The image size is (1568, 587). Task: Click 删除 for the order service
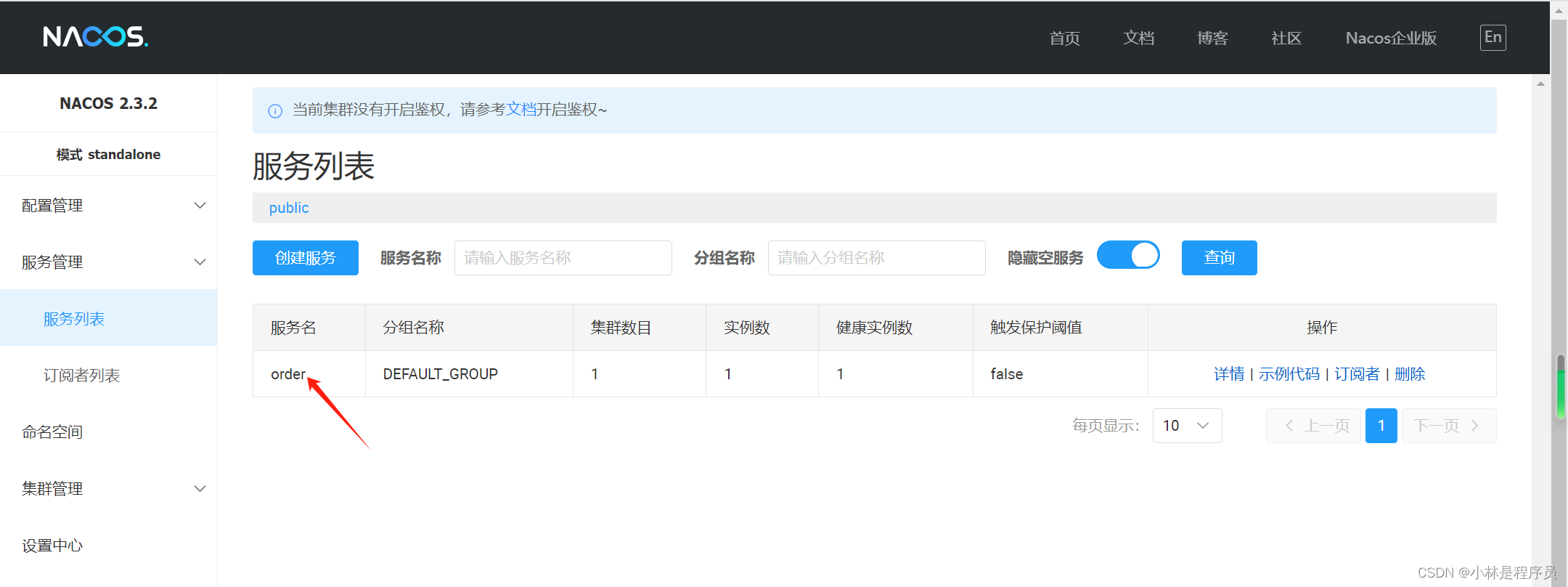(1410, 374)
